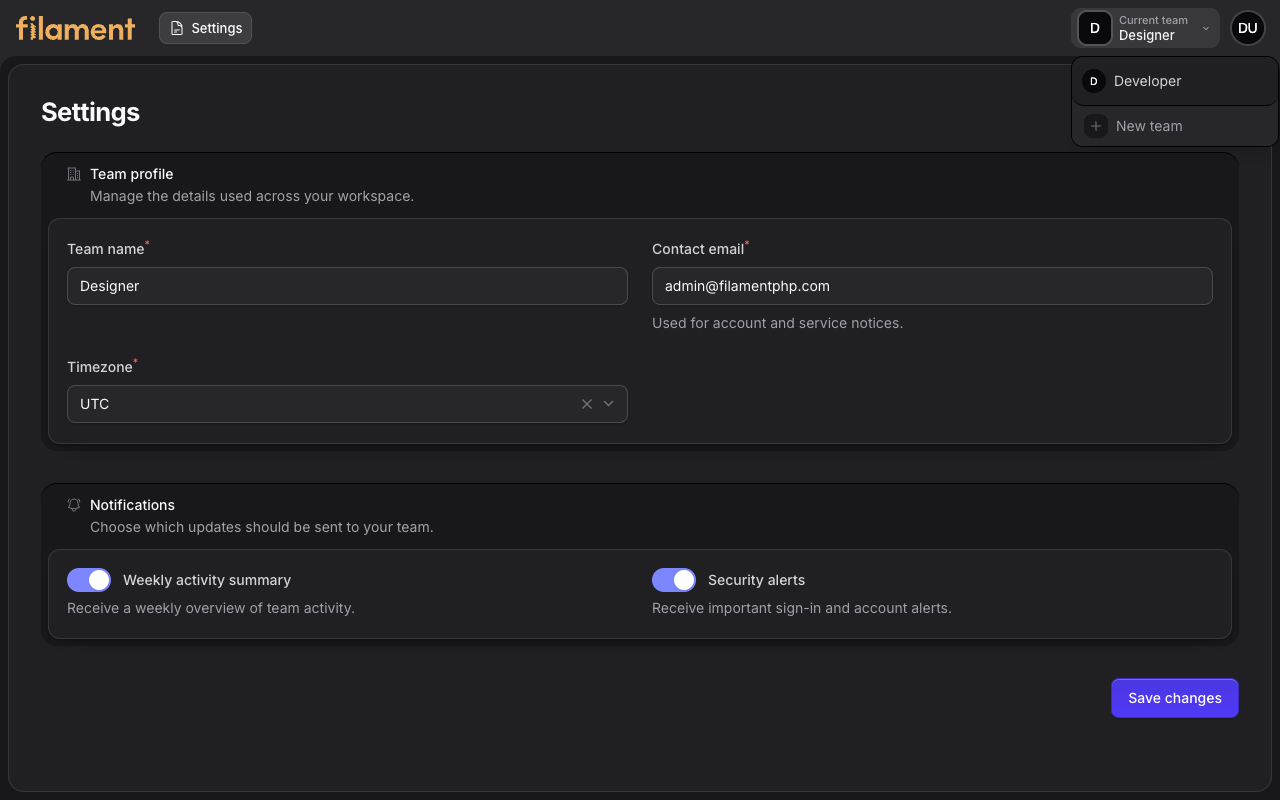Viewport: 1280px width, 800px height.
Task: Toggle Security alerts switch
Action: tap(674, 580)
